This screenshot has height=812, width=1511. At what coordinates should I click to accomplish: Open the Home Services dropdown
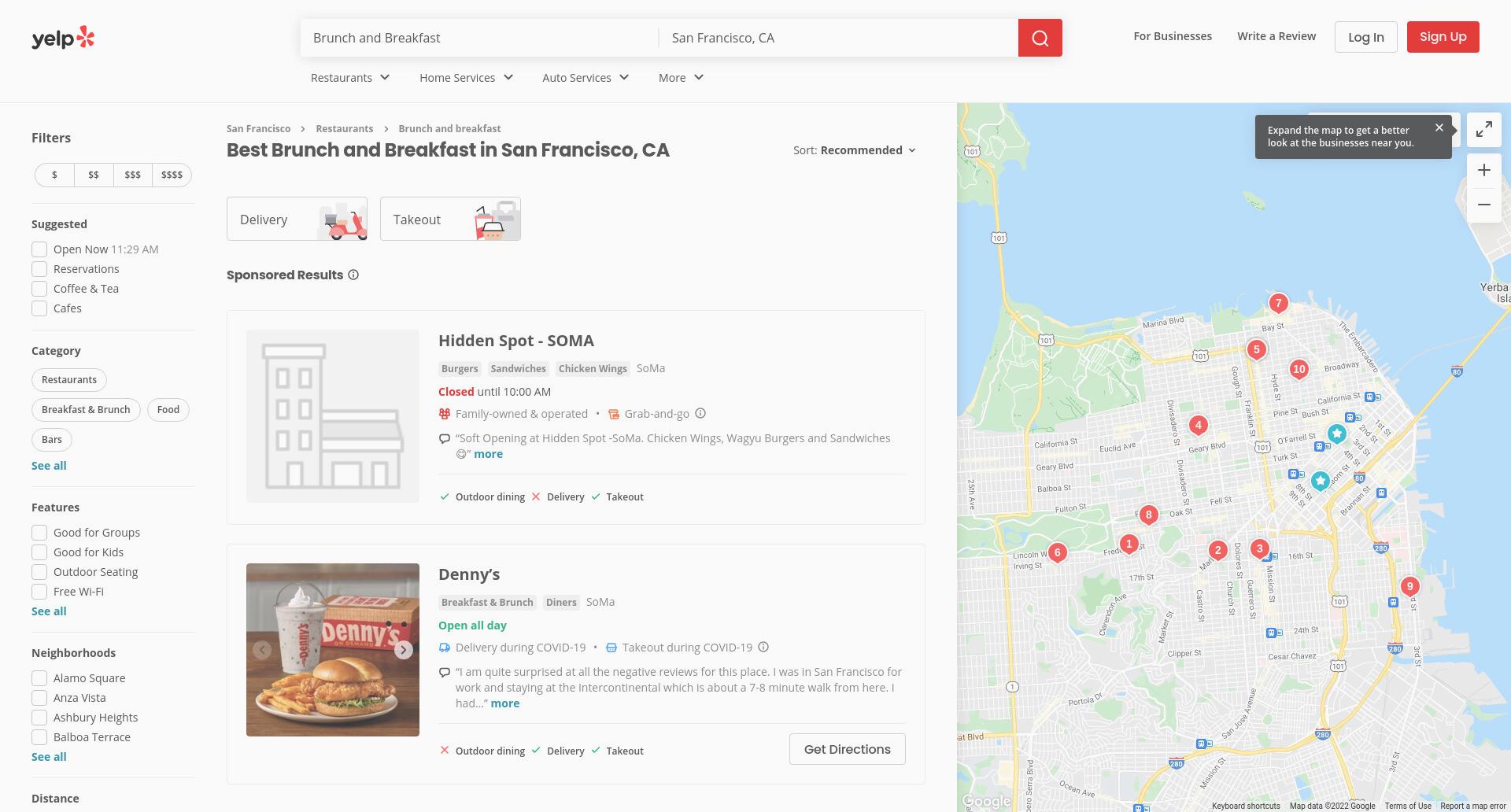tap(466, 77)
